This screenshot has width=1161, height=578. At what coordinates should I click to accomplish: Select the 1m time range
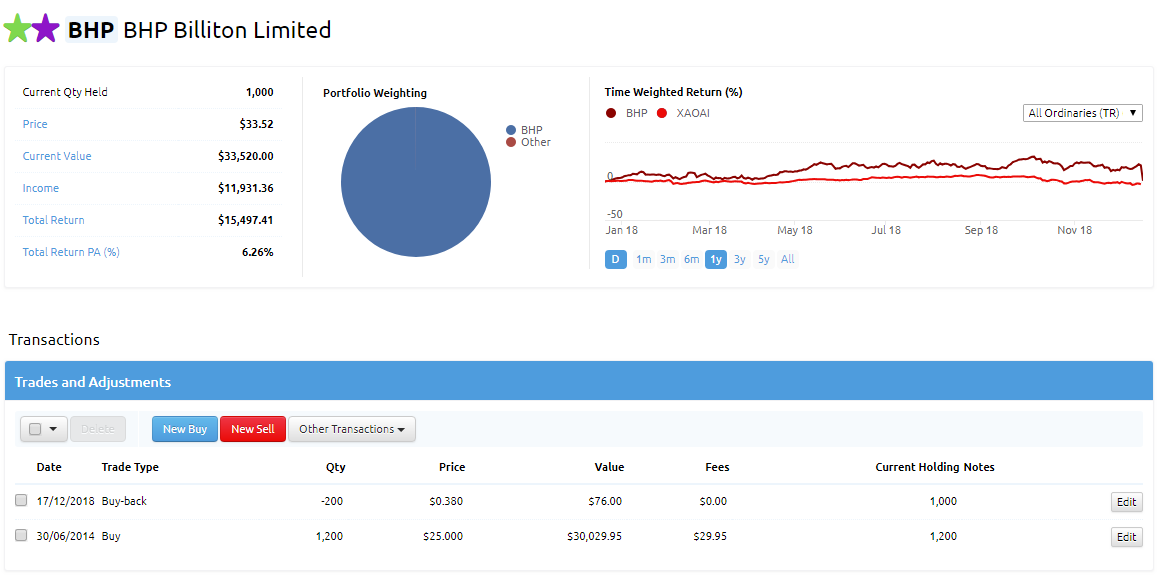(643, 259)
